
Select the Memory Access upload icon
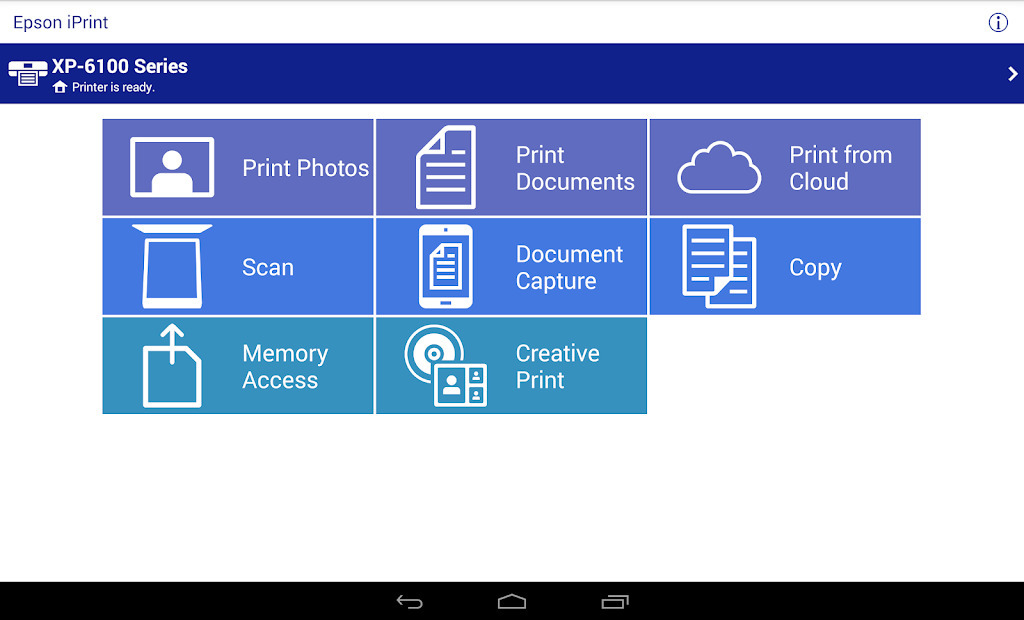172,365
